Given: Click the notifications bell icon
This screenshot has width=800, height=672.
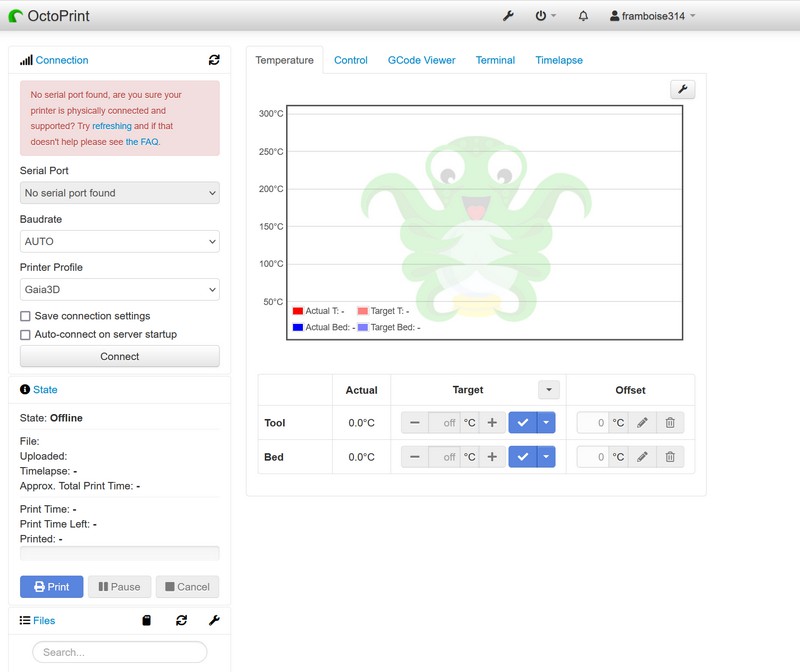Looking at the screenshot, I should pyautogui.click(x=583, y=16).
